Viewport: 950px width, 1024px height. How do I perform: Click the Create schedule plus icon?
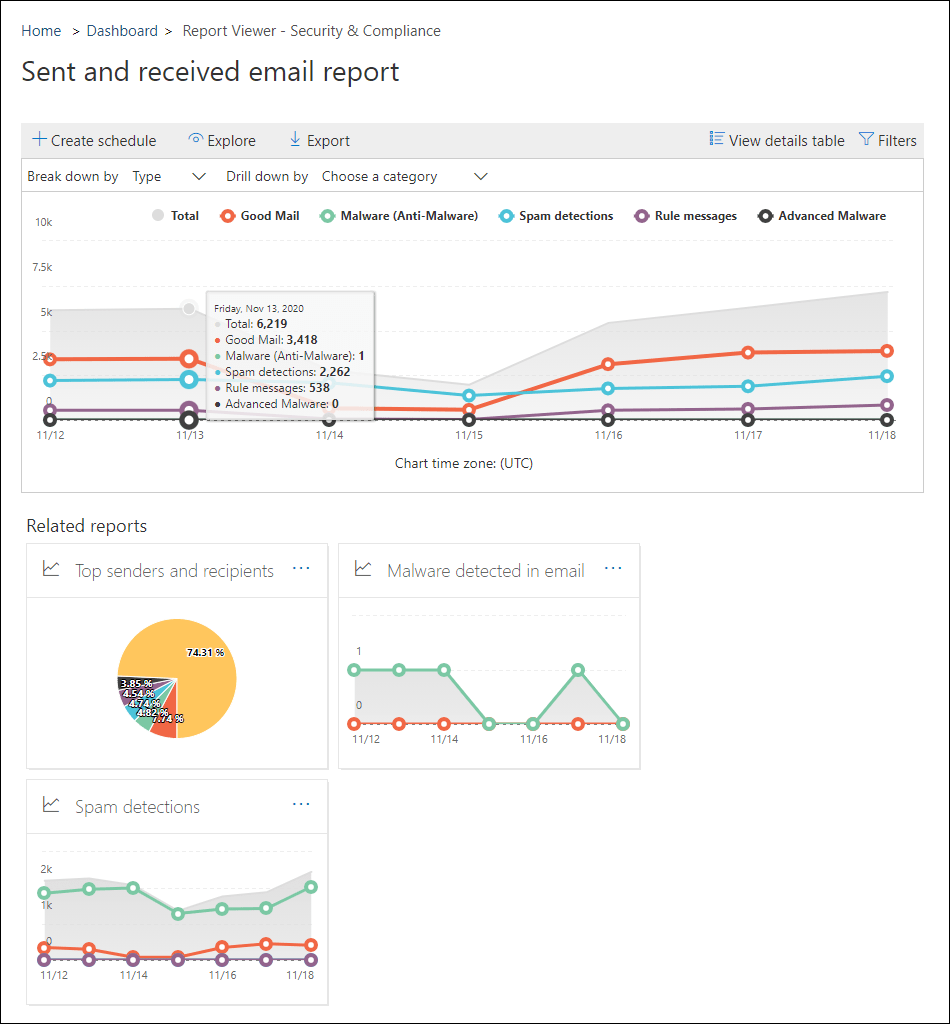pos(38,140)
